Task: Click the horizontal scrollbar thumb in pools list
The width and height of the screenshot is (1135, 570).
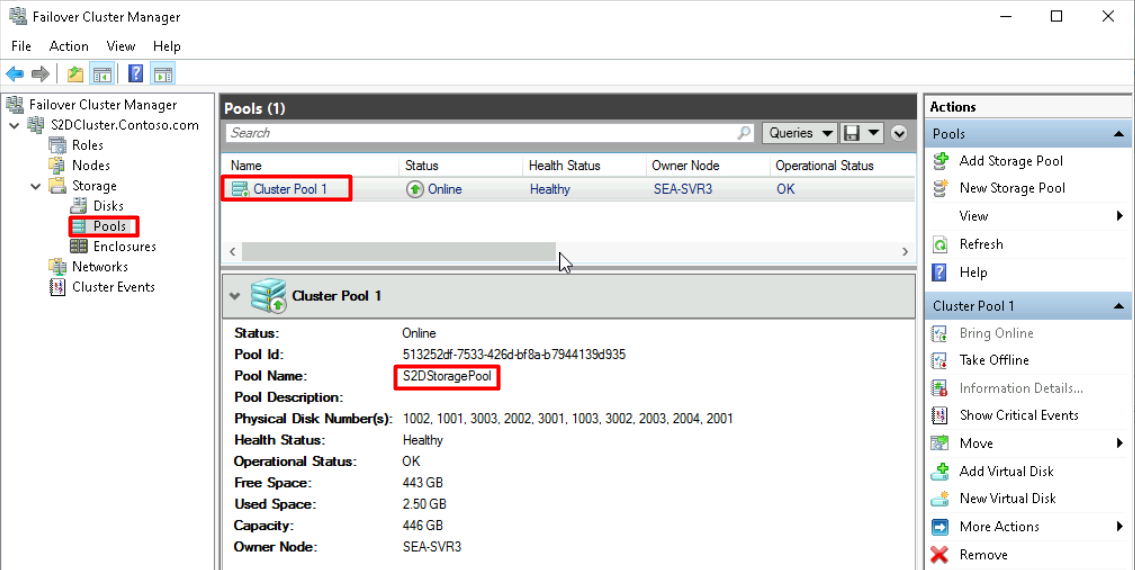Action: coord(399,251)
